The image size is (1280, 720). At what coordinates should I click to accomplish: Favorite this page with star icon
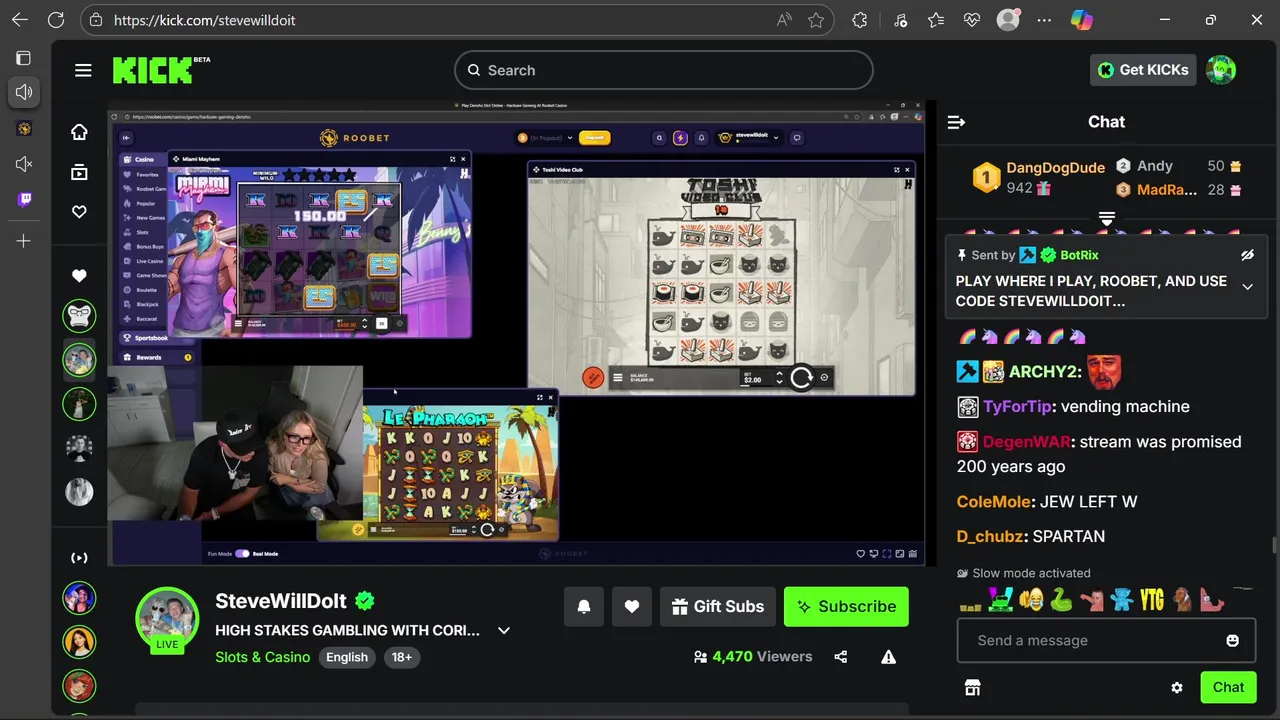[816, 20]
